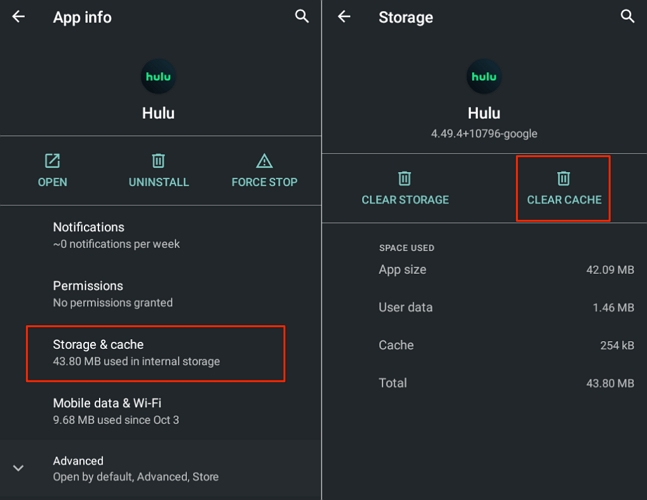Image resolution: width=647 pixels, height=500 pixels.
Task: Tap the Advanced section title
Action: tap(78, 461)
